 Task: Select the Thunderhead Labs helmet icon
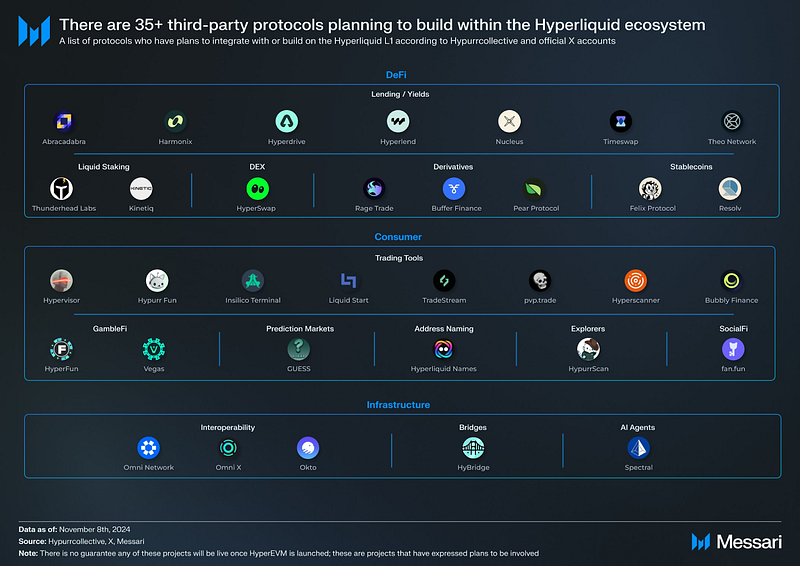[61, 189]
